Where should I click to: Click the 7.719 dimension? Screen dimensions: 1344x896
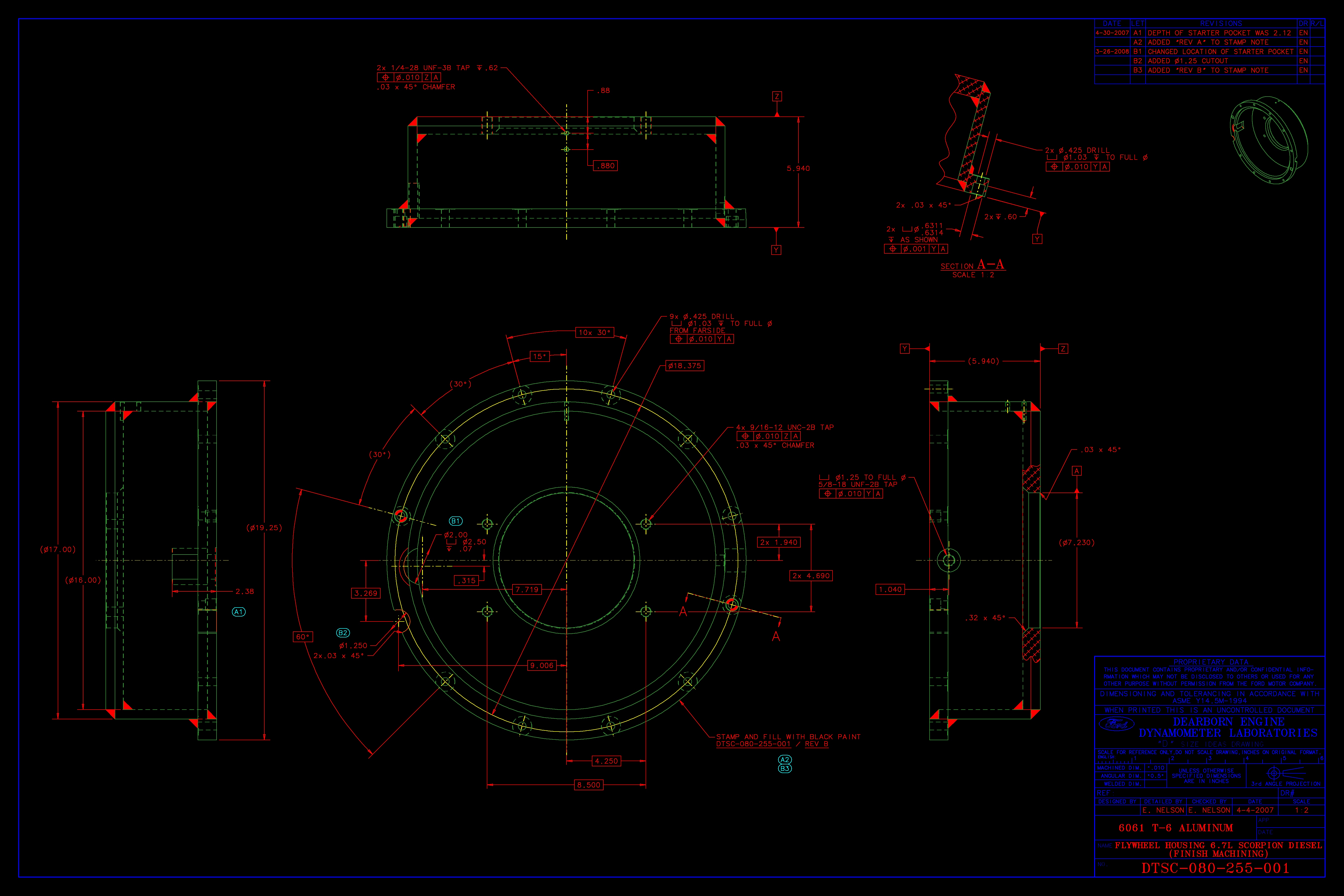[526, 589]
